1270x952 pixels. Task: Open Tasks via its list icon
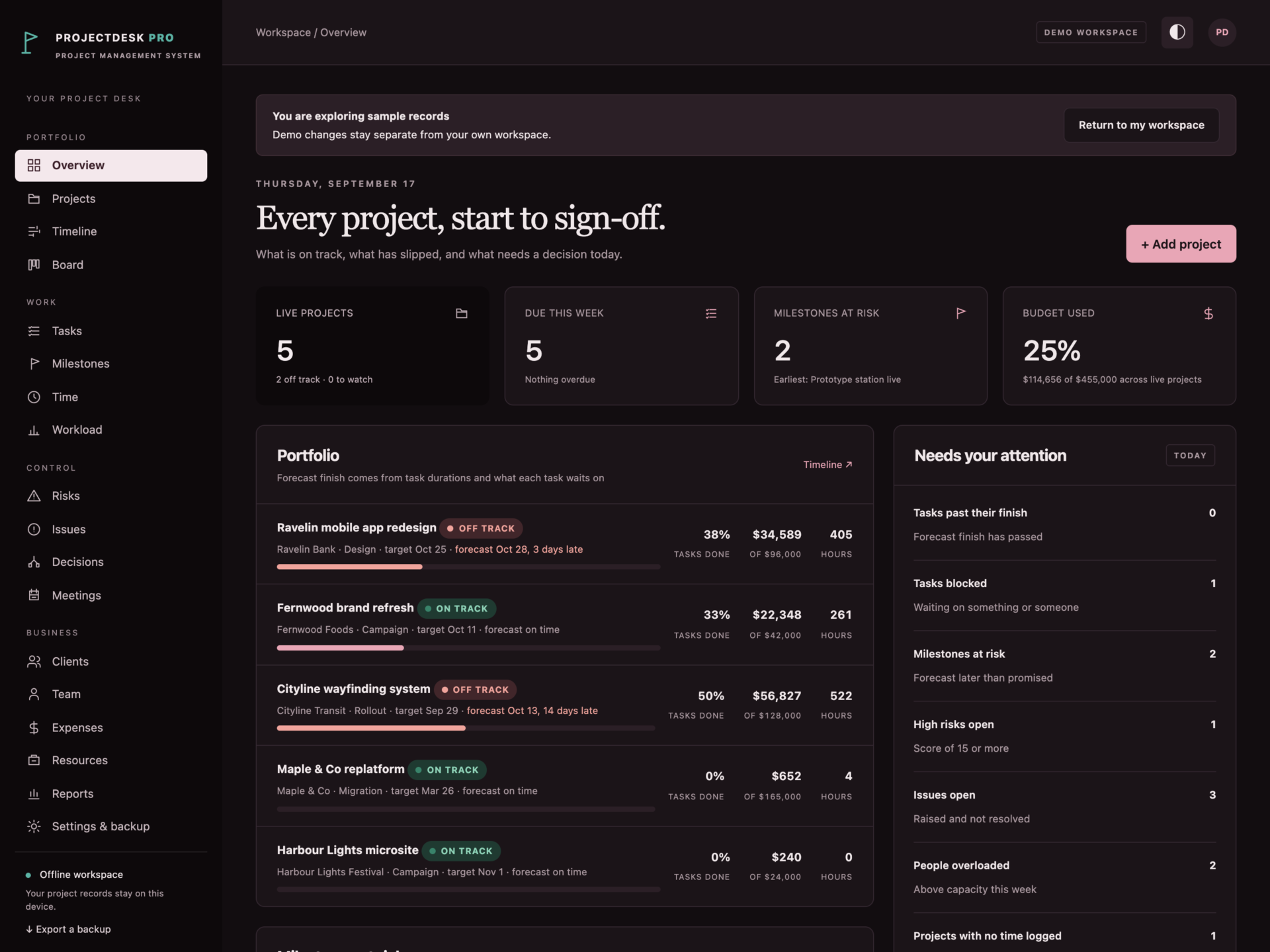[x=34, y=331]
